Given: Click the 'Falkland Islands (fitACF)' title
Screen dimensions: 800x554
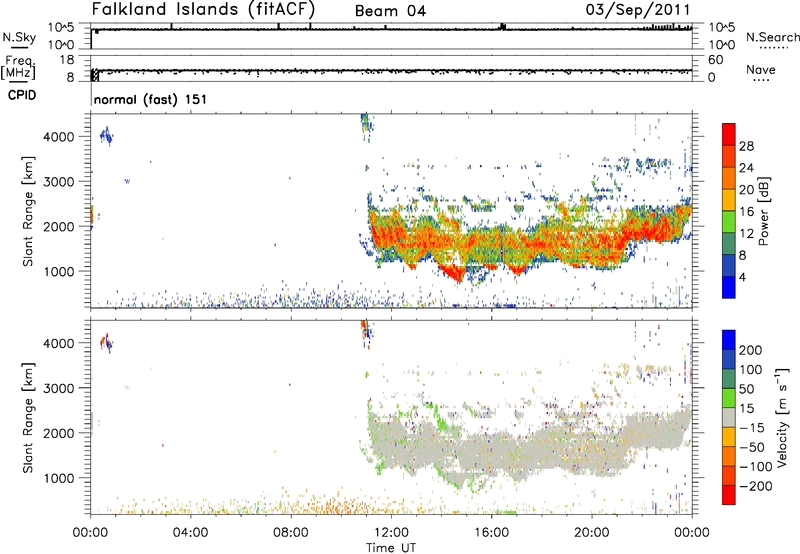Looking at the screenshot, I should pyautogui.click(x=203, y=9).
